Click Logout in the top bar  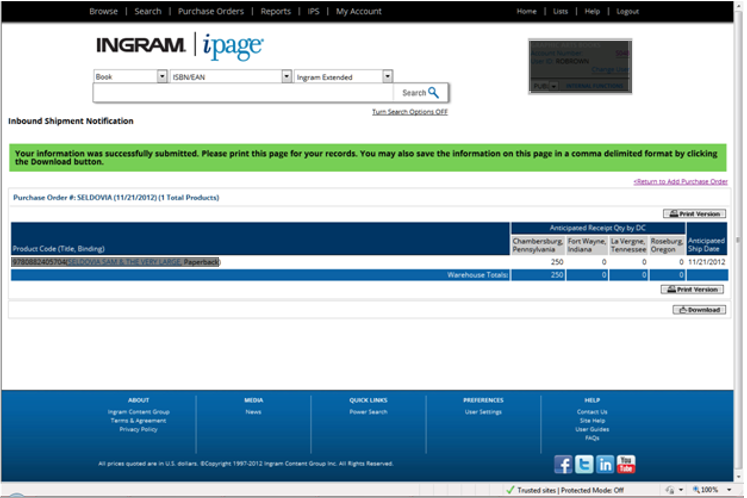627,11
